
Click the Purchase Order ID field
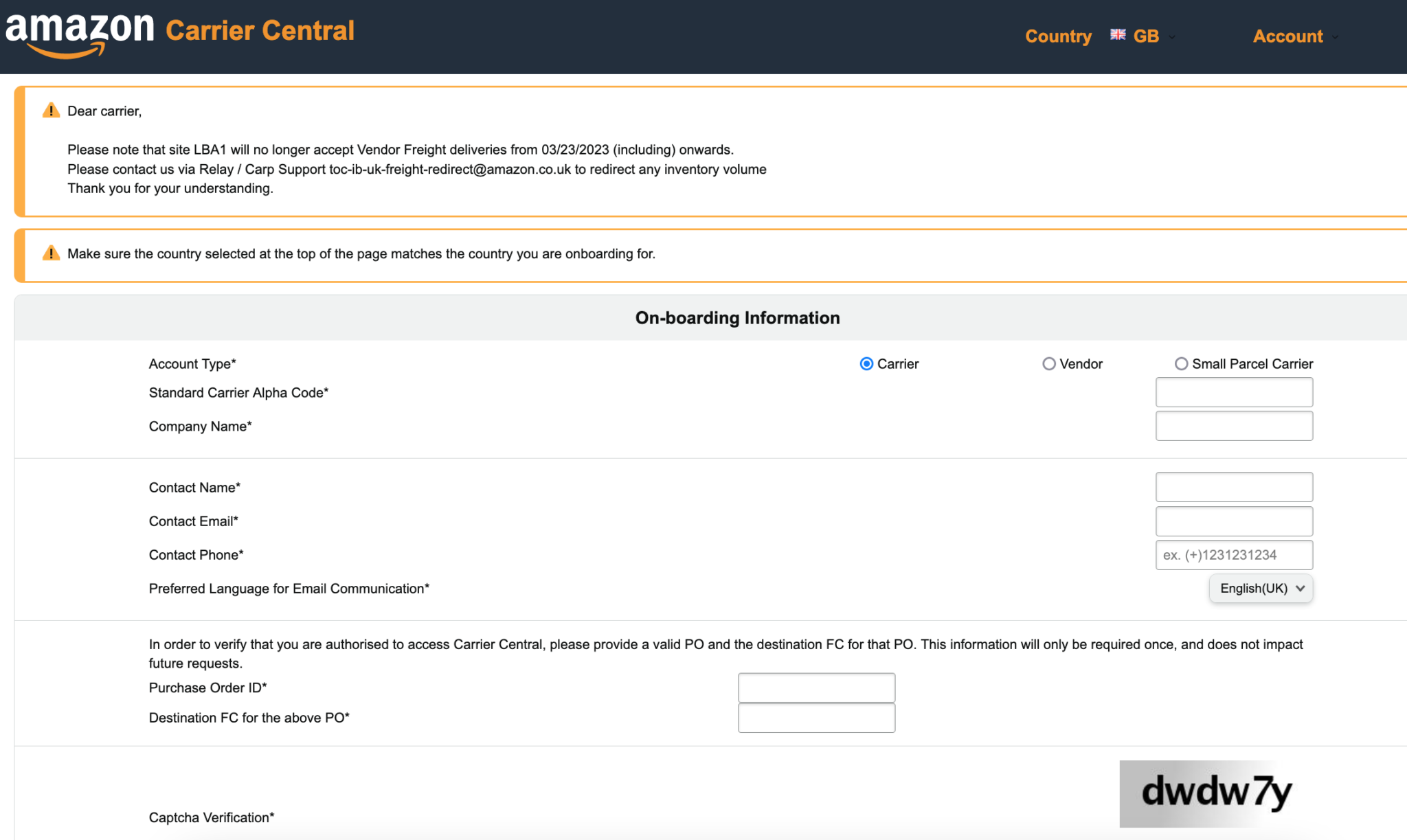coord(816,687)
